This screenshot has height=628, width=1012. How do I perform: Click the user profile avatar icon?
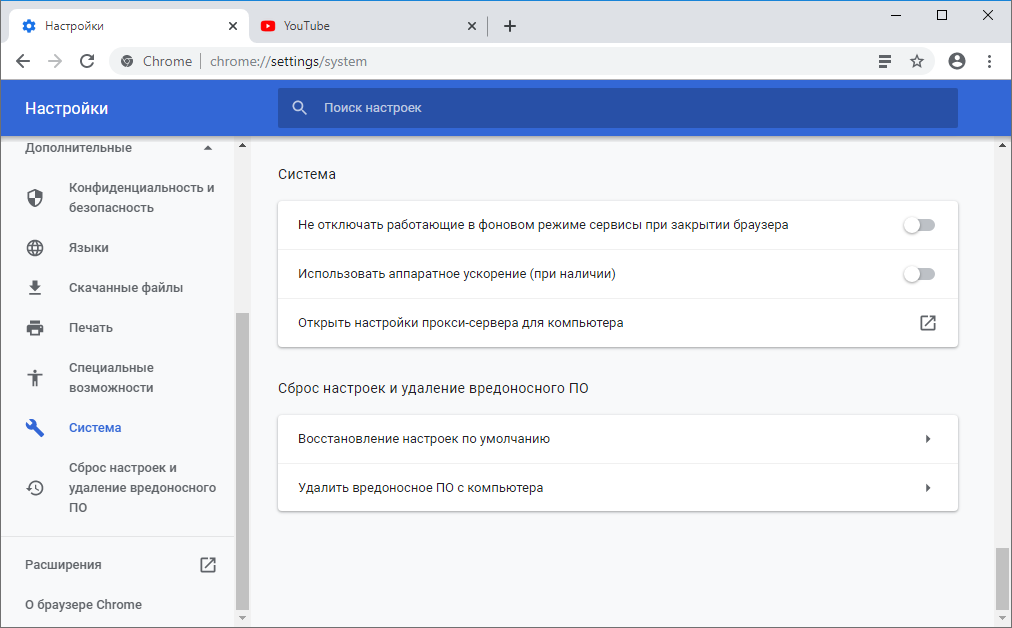click(x=957, y=61)
